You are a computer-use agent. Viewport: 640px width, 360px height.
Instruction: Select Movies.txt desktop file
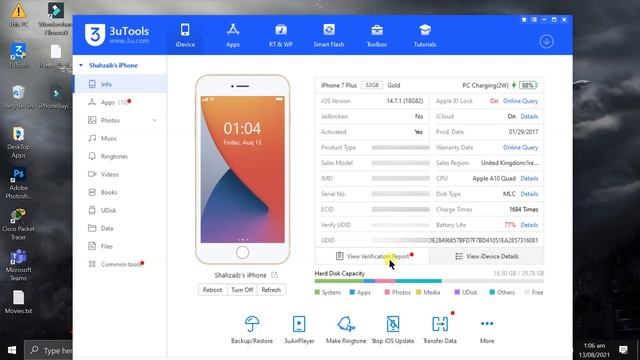pos(18,302)
